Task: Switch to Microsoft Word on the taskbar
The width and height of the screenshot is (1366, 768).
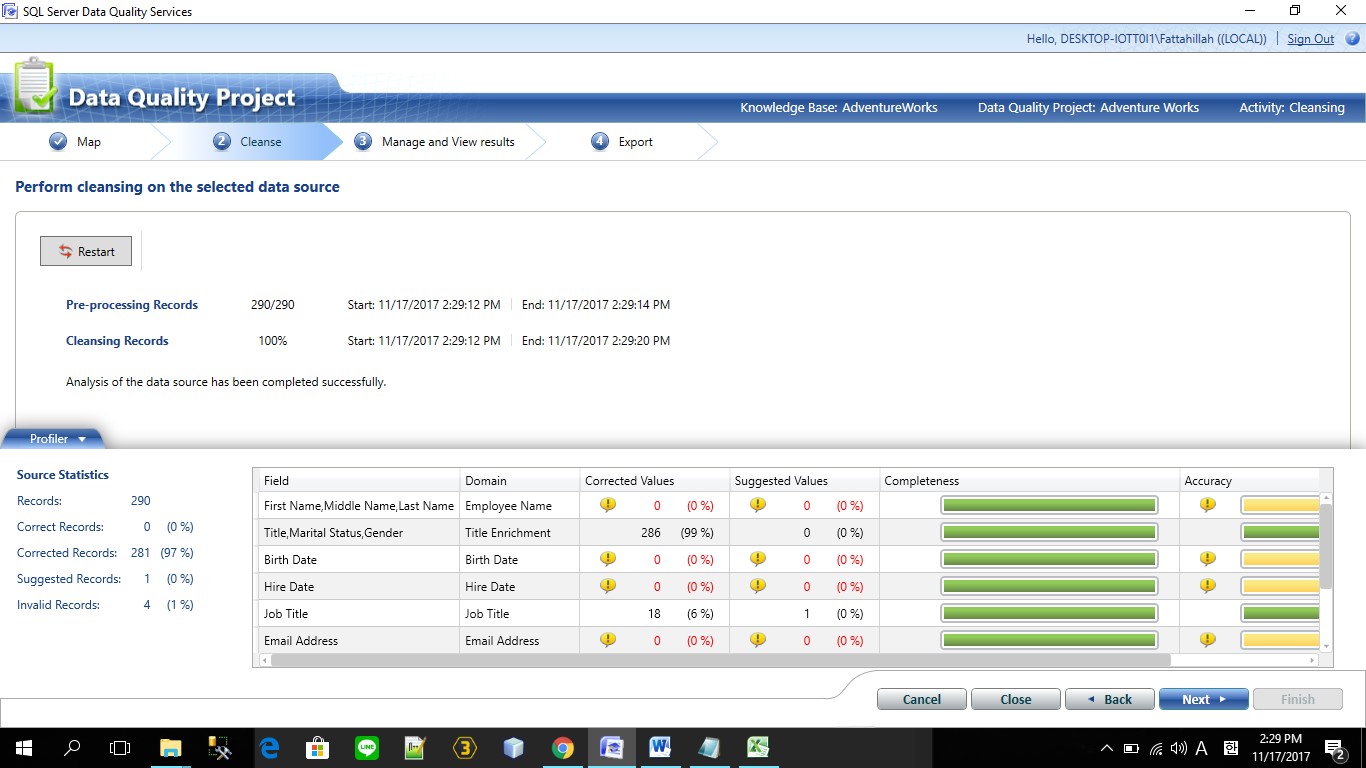Action: (x=660, y=748)
